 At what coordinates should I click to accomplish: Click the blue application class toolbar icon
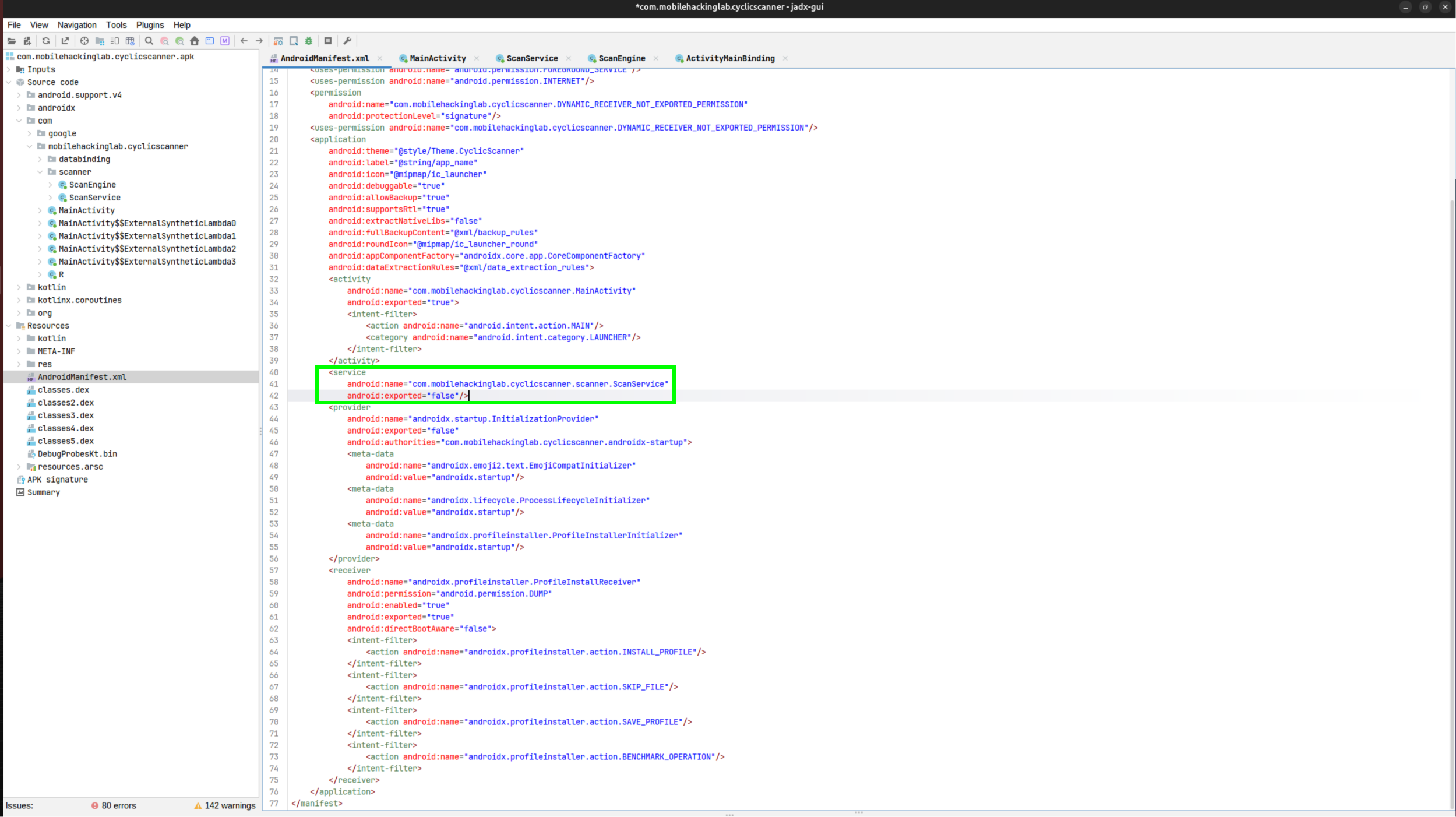point(210,41)
